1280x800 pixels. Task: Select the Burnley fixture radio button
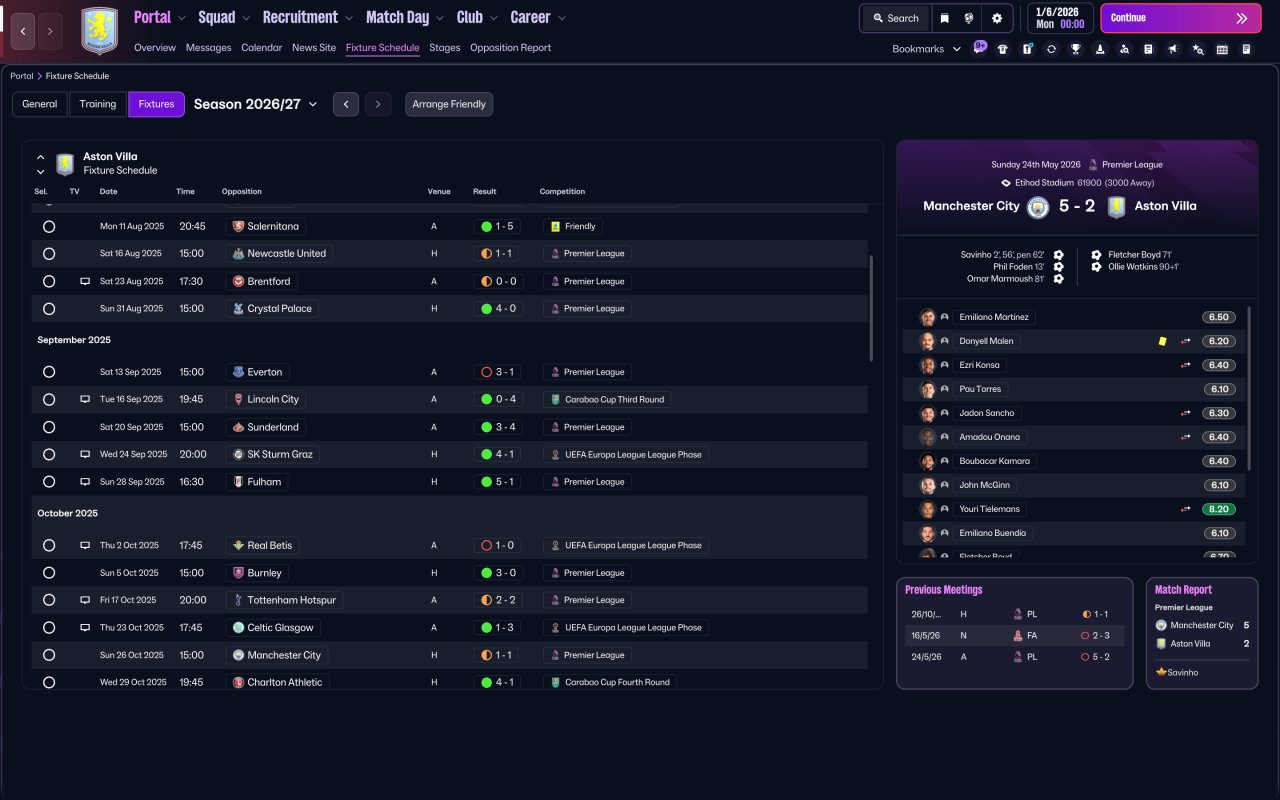pyautogui.click(x=49, y=573)
